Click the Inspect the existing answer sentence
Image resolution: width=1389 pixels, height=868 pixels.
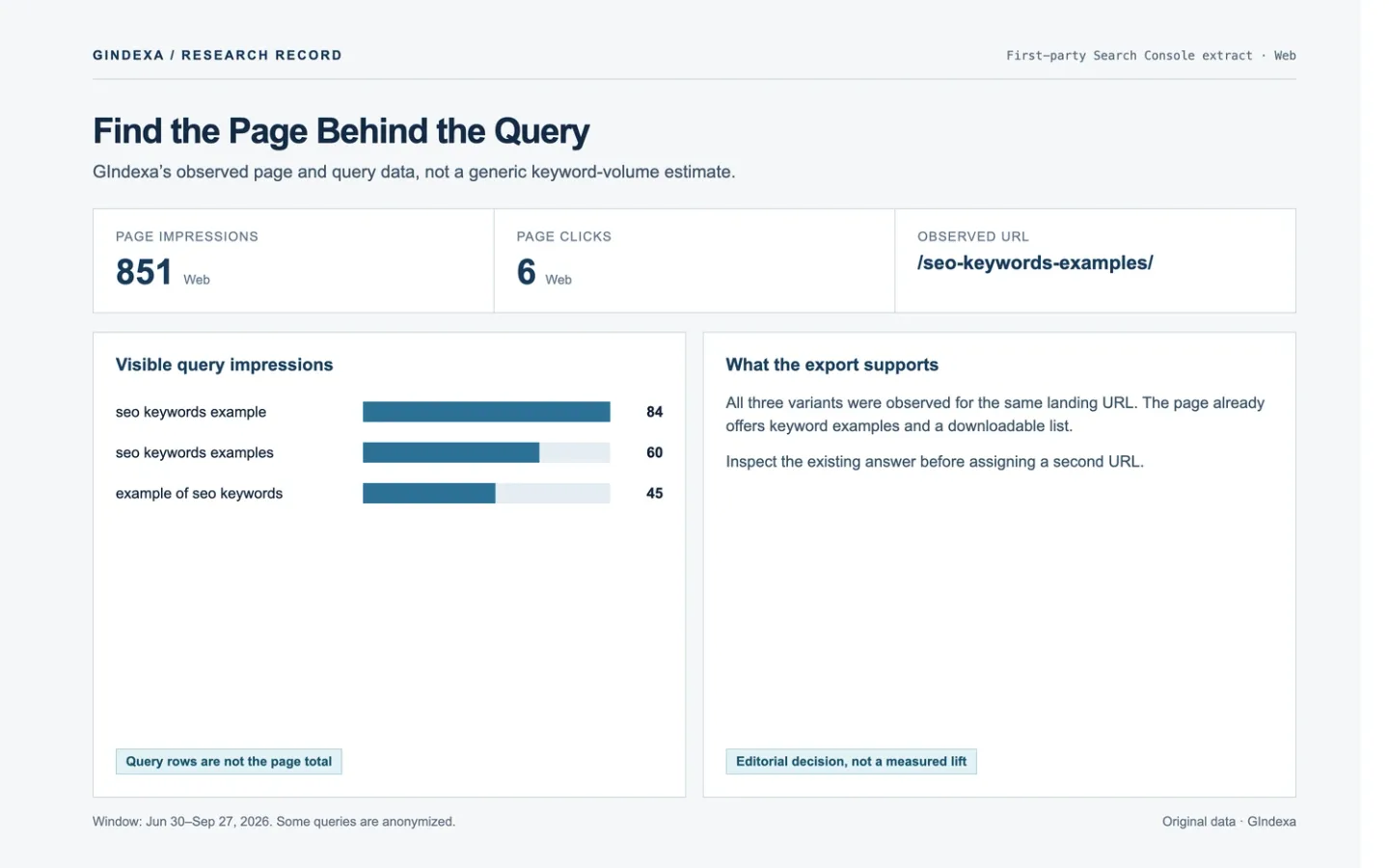click(935, 461)
